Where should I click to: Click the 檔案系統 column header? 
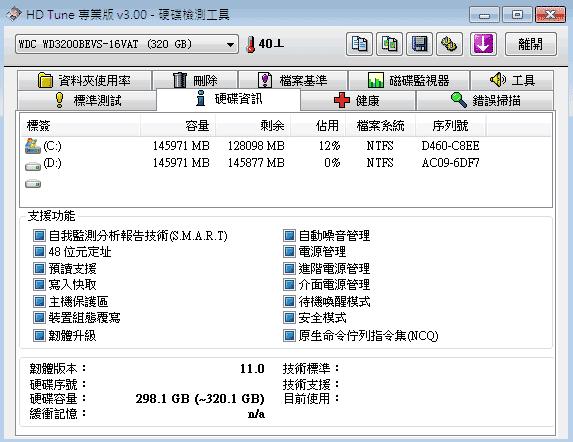380,126
